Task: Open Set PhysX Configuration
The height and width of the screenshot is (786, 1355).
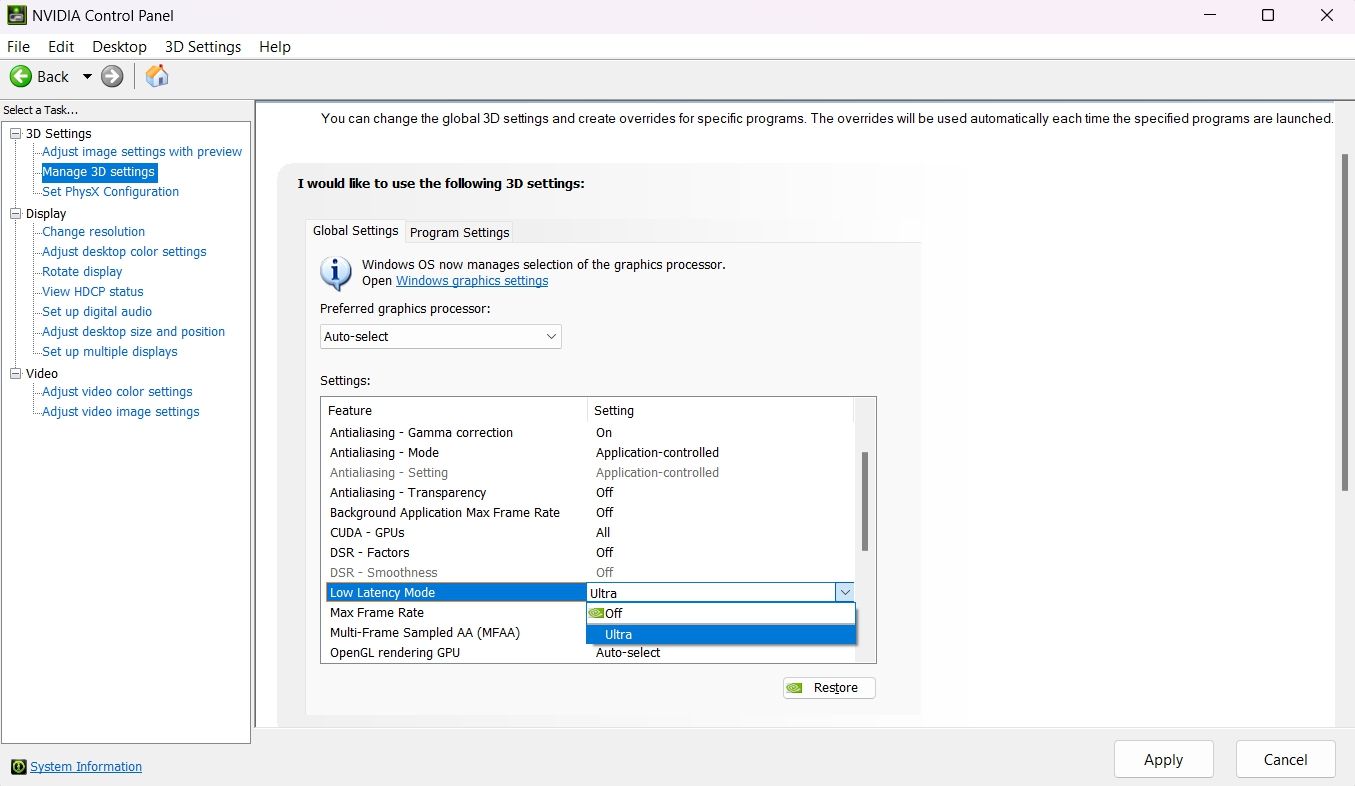Action: 110,192
